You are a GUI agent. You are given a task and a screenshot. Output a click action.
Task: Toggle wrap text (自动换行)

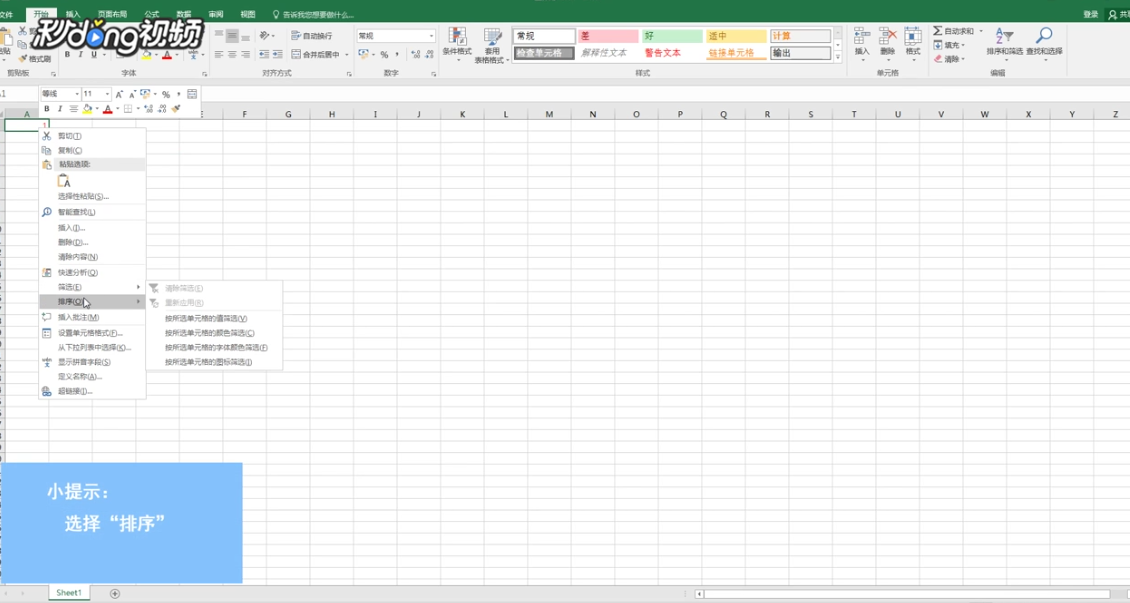[312, 36]
